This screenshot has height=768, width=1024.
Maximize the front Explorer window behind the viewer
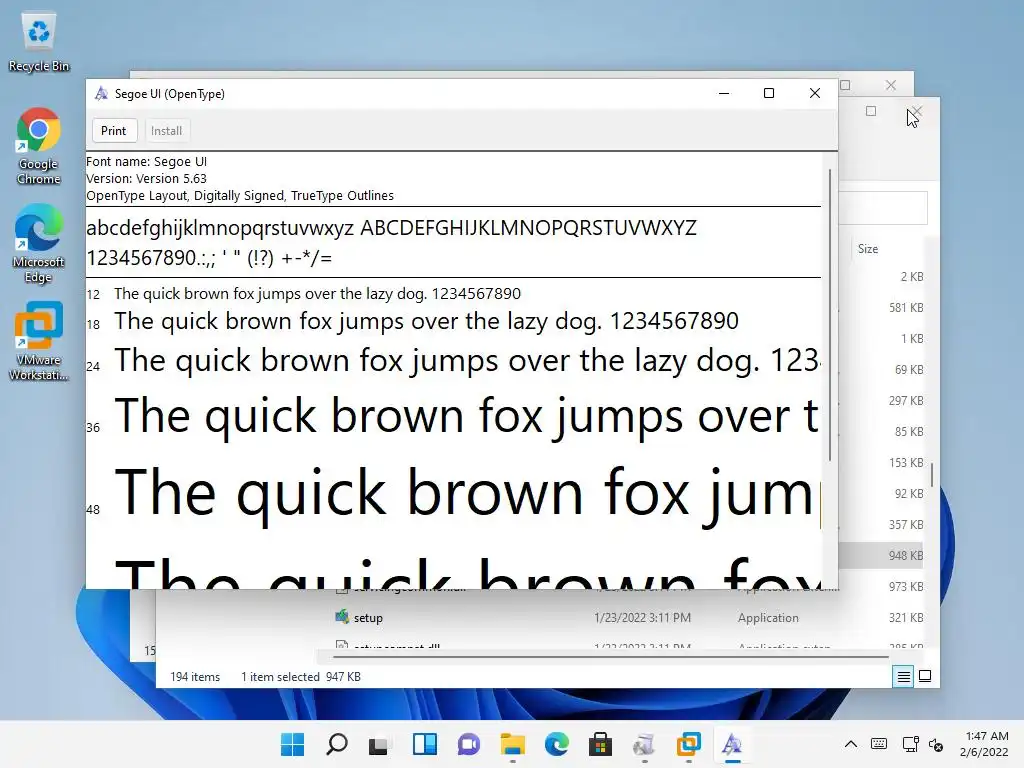(x=871, y=111)
